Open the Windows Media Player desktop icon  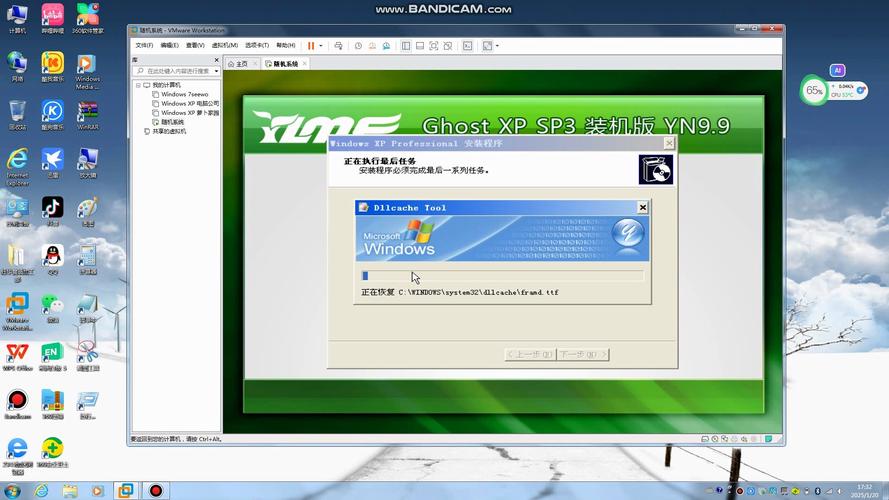(x=87, y=71)
